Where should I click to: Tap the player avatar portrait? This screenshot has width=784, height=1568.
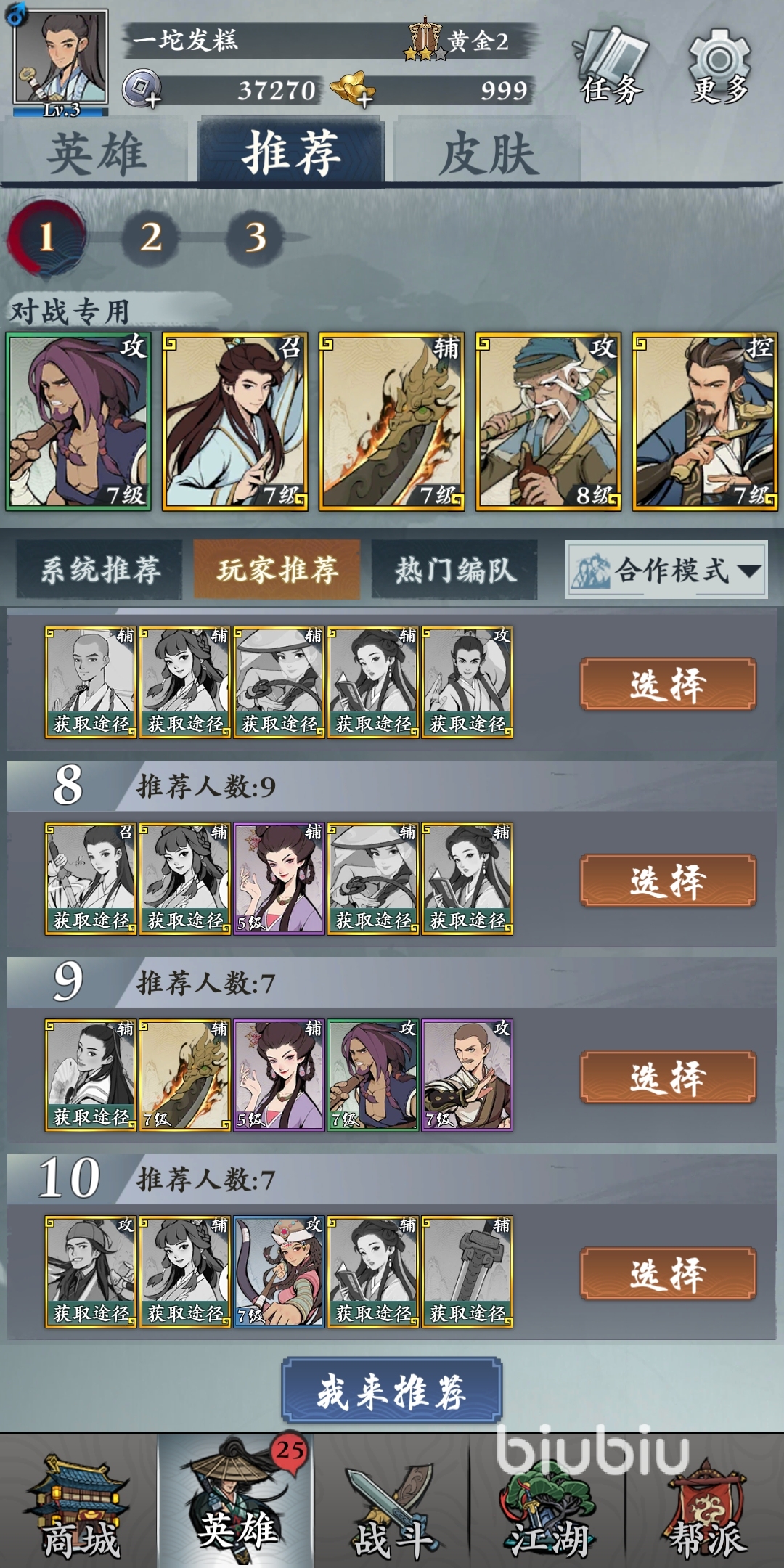[x=60, y=60]
